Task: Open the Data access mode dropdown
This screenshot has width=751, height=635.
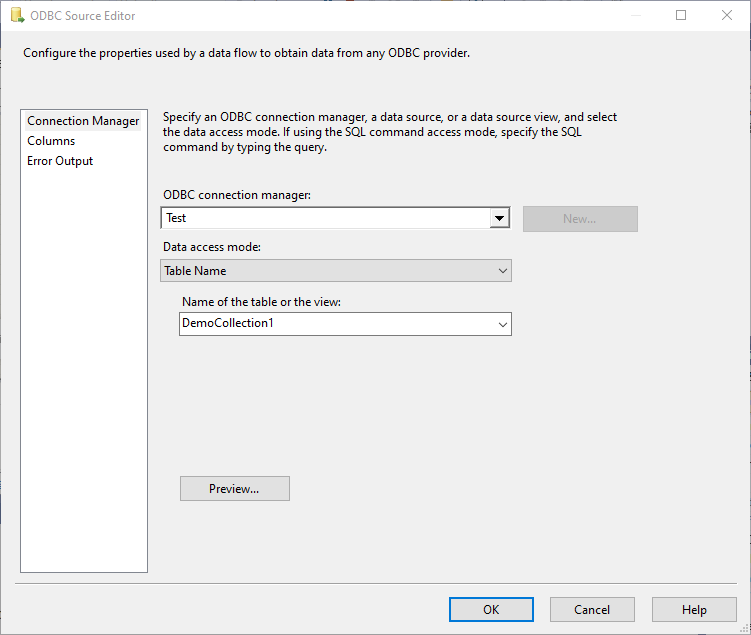Action: (336, 271)
